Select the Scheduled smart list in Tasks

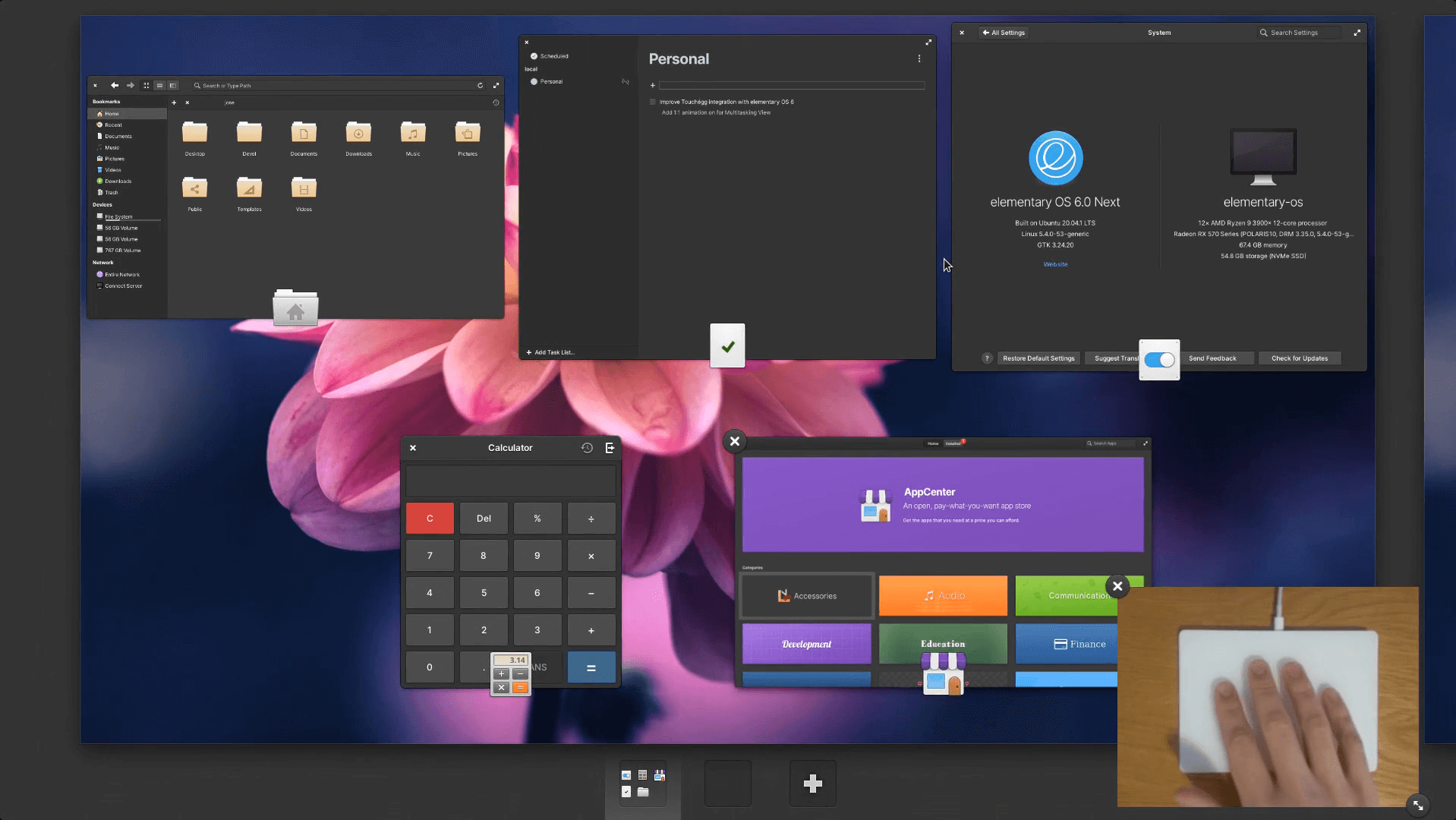(553, 55)
